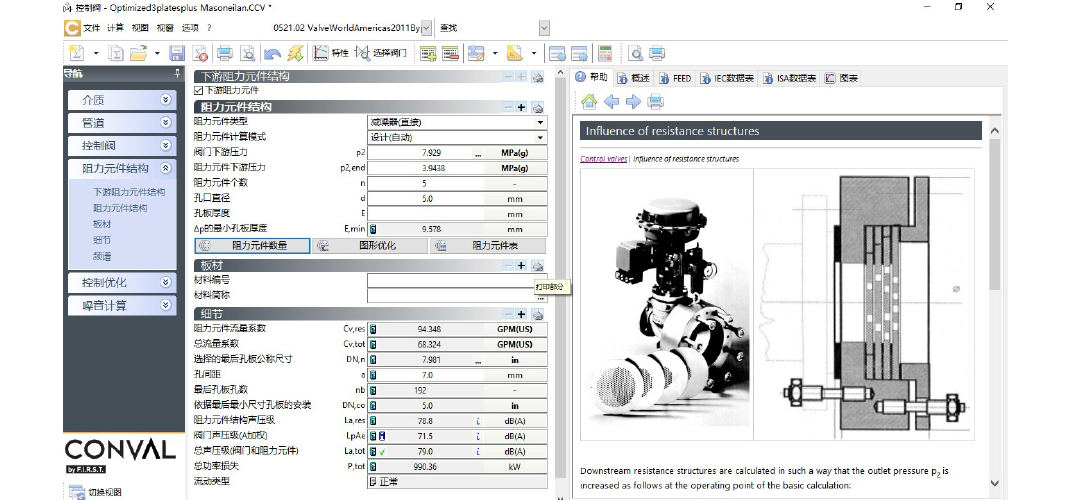The width and height of the screenshot is (1068, 500).
Task: Go back with help panel left arrow
Action: 612,102
